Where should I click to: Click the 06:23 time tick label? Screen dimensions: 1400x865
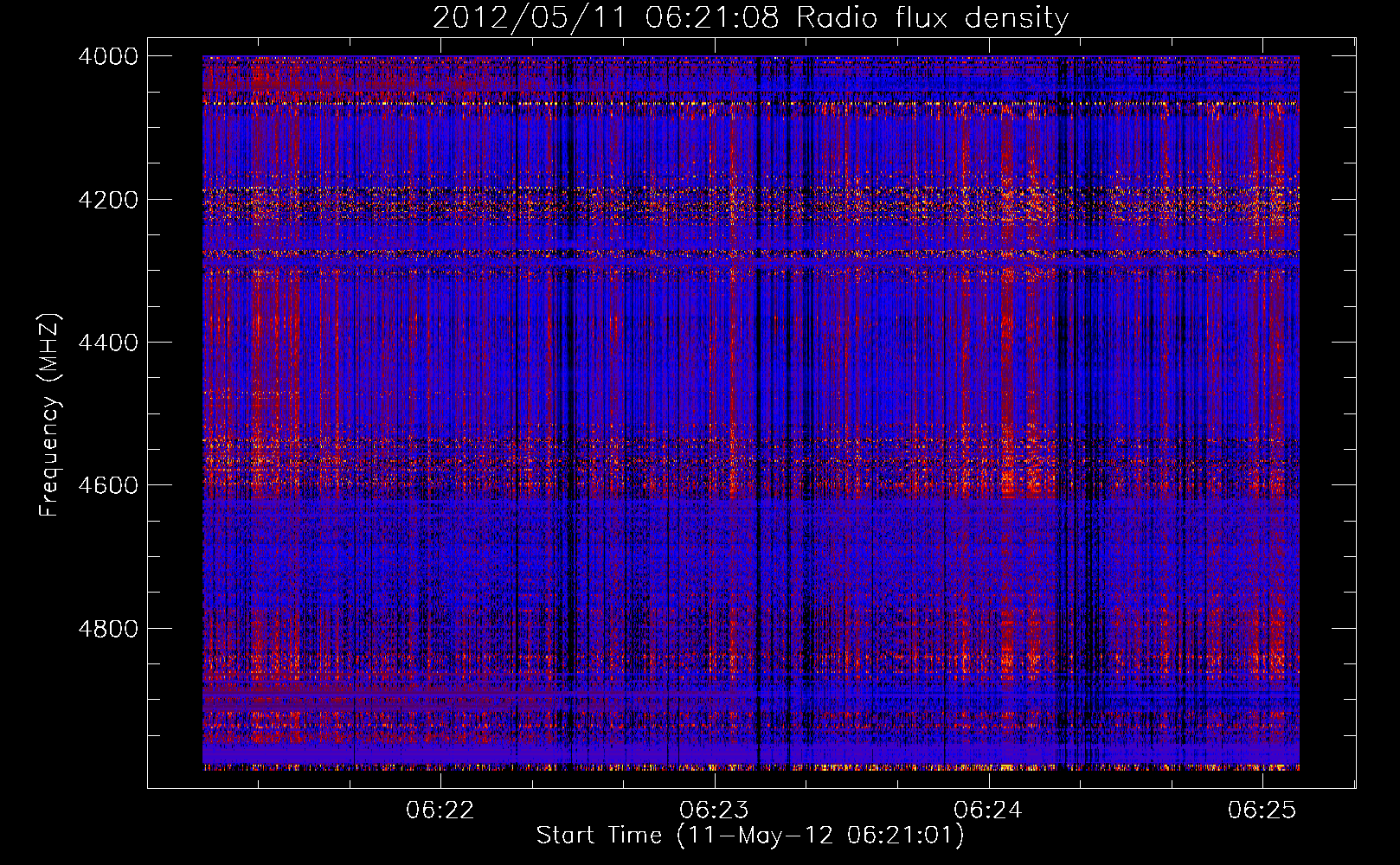pos(714,810)
